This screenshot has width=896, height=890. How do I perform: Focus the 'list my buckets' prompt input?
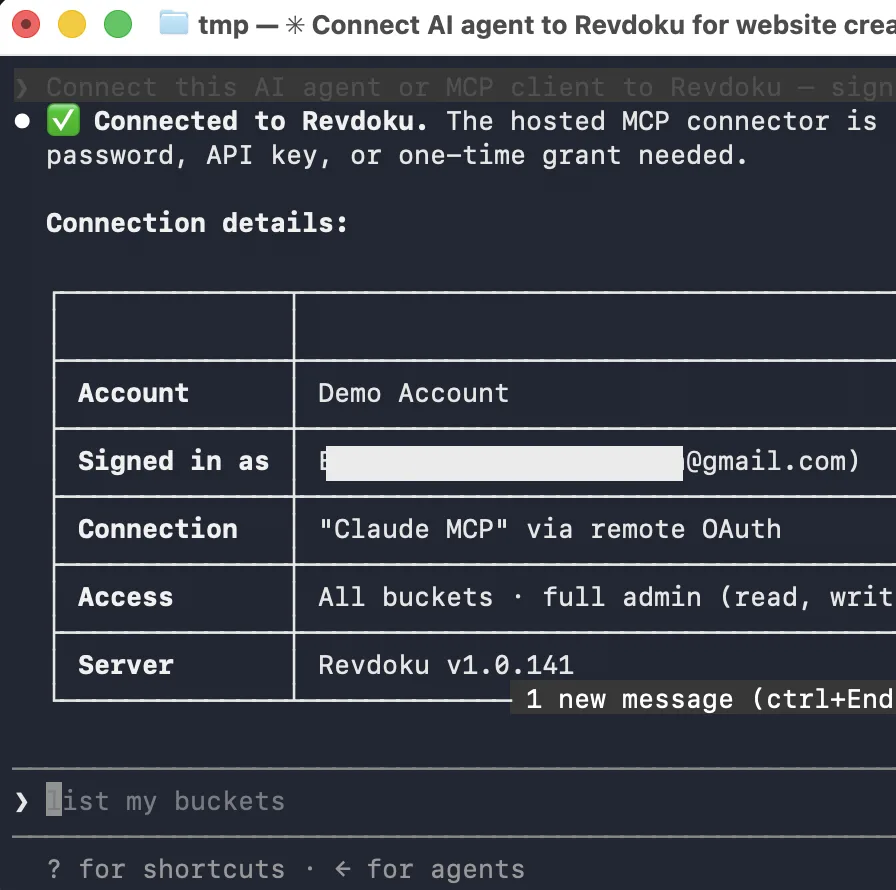(x=454, y=801)
